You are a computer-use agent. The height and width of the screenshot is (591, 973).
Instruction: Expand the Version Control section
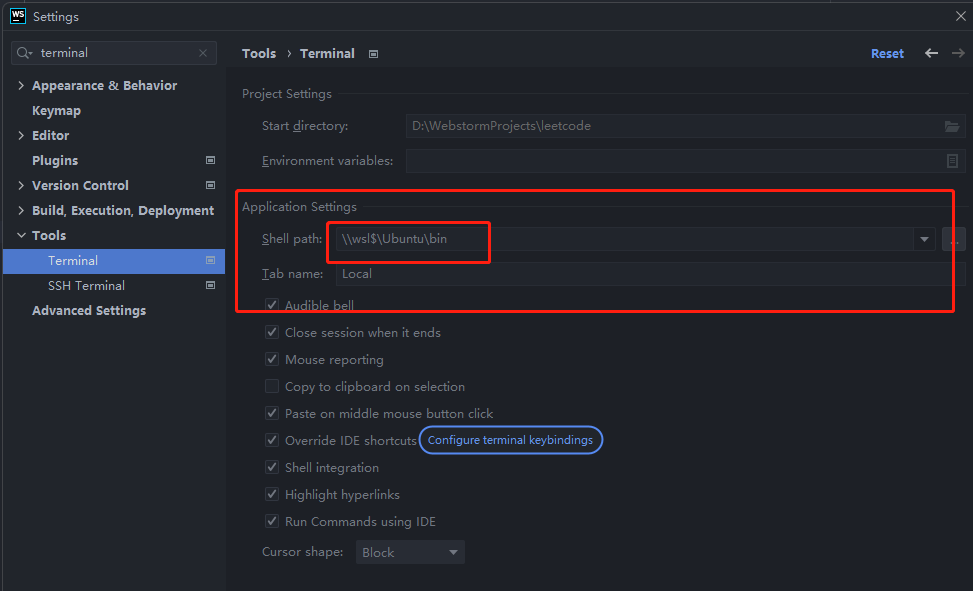coord(21,185)
